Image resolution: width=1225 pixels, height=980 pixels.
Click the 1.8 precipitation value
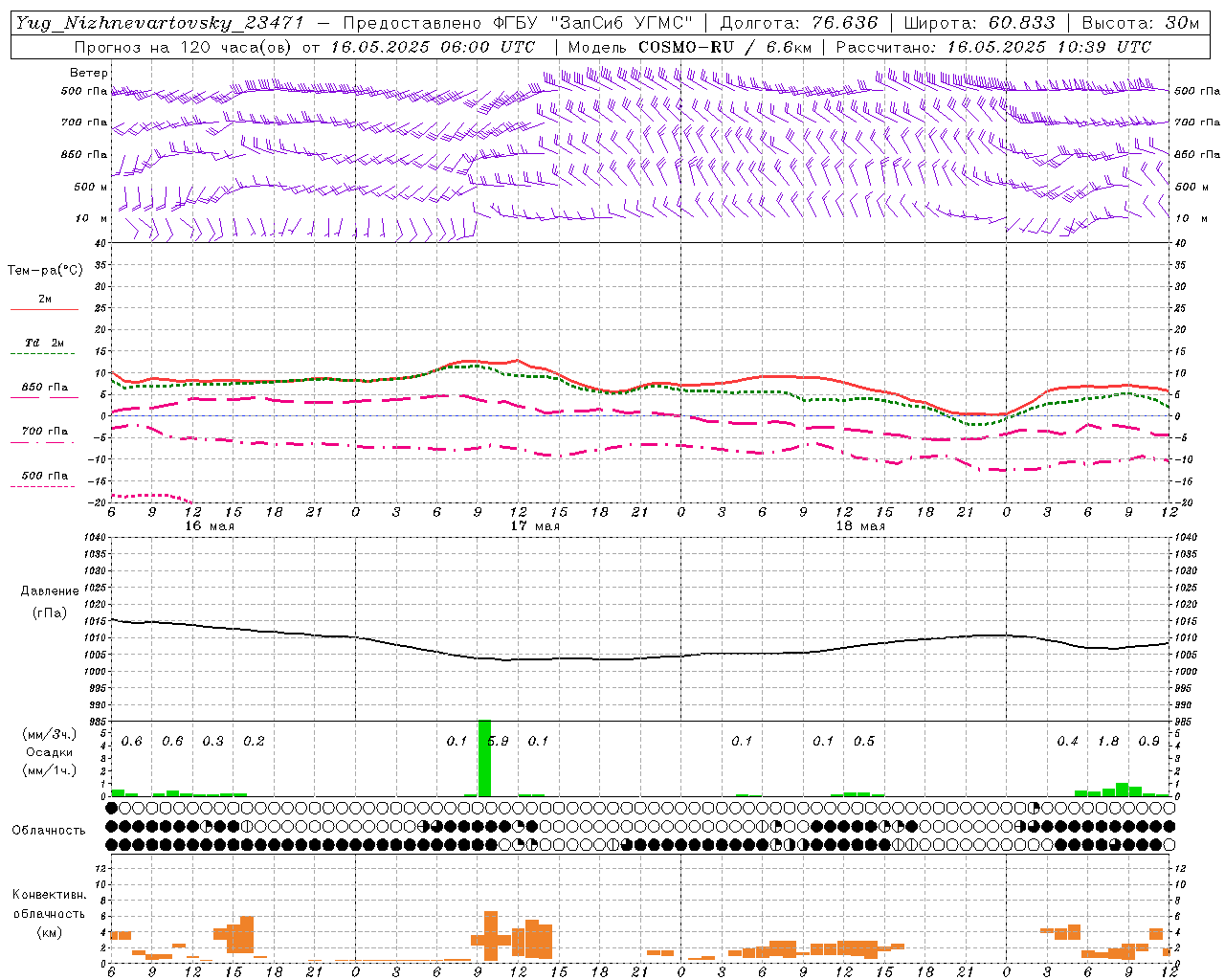point(1108,742)
